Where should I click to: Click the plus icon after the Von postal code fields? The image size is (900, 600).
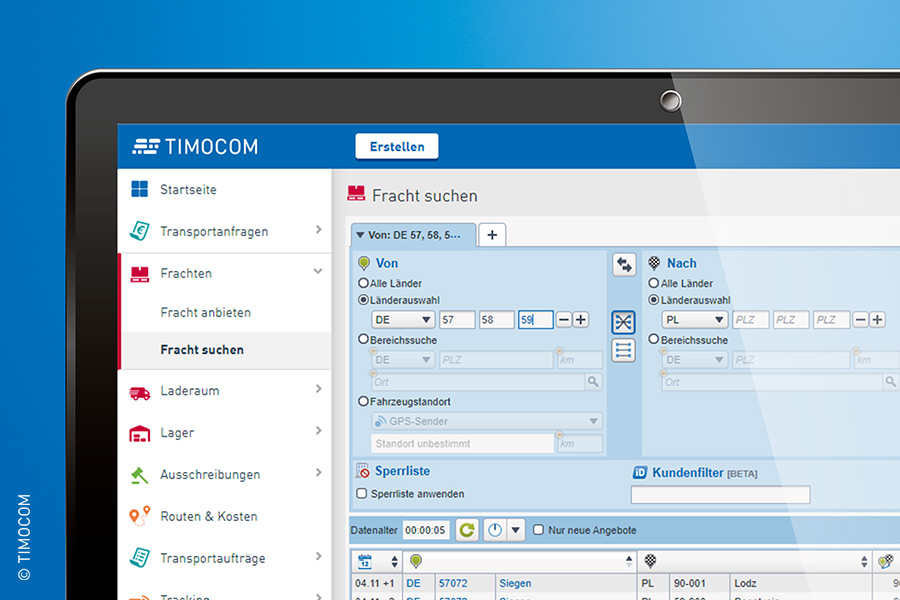(x=581, y=320)
